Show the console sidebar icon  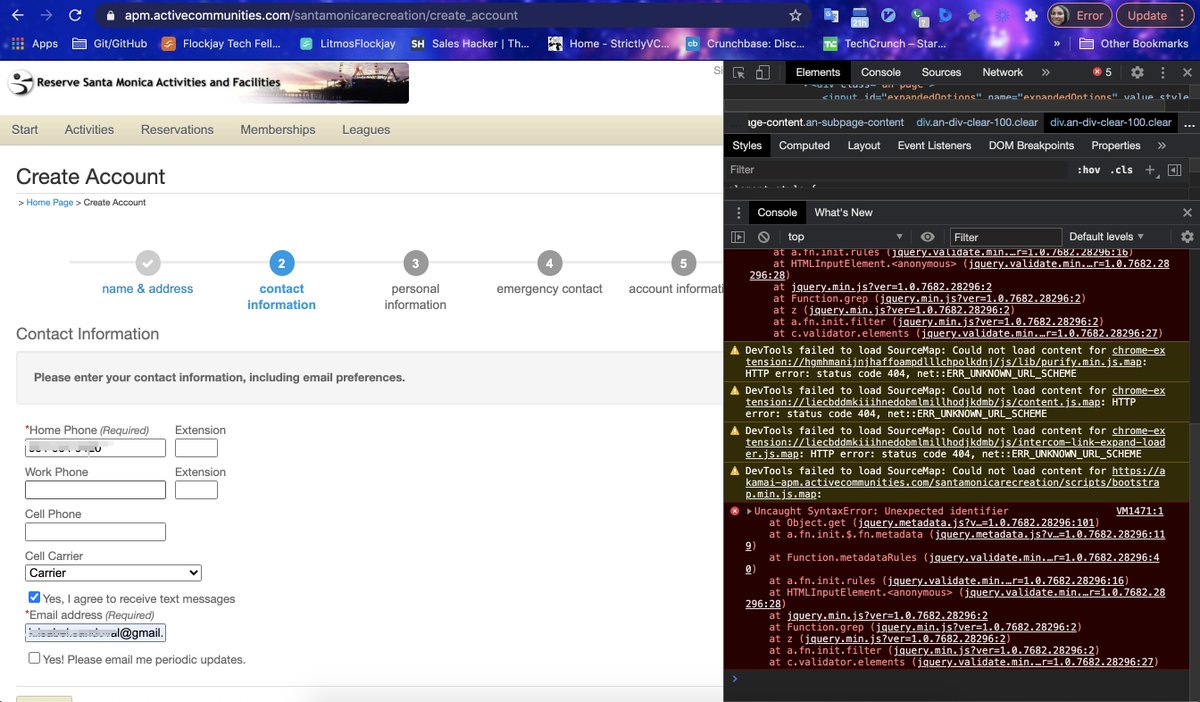point(738,237)
